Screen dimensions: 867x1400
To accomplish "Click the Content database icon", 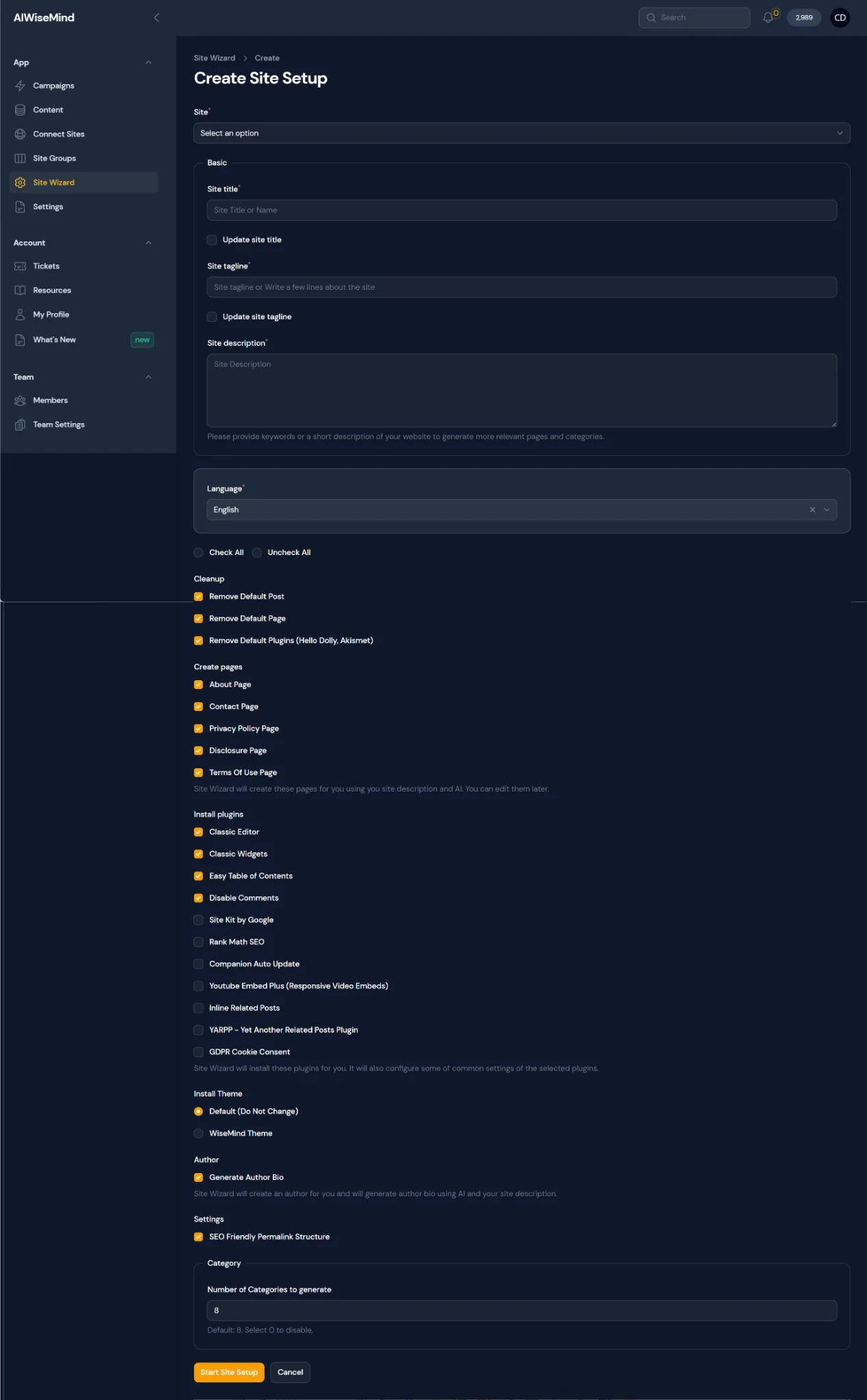I will pos(21,110).
